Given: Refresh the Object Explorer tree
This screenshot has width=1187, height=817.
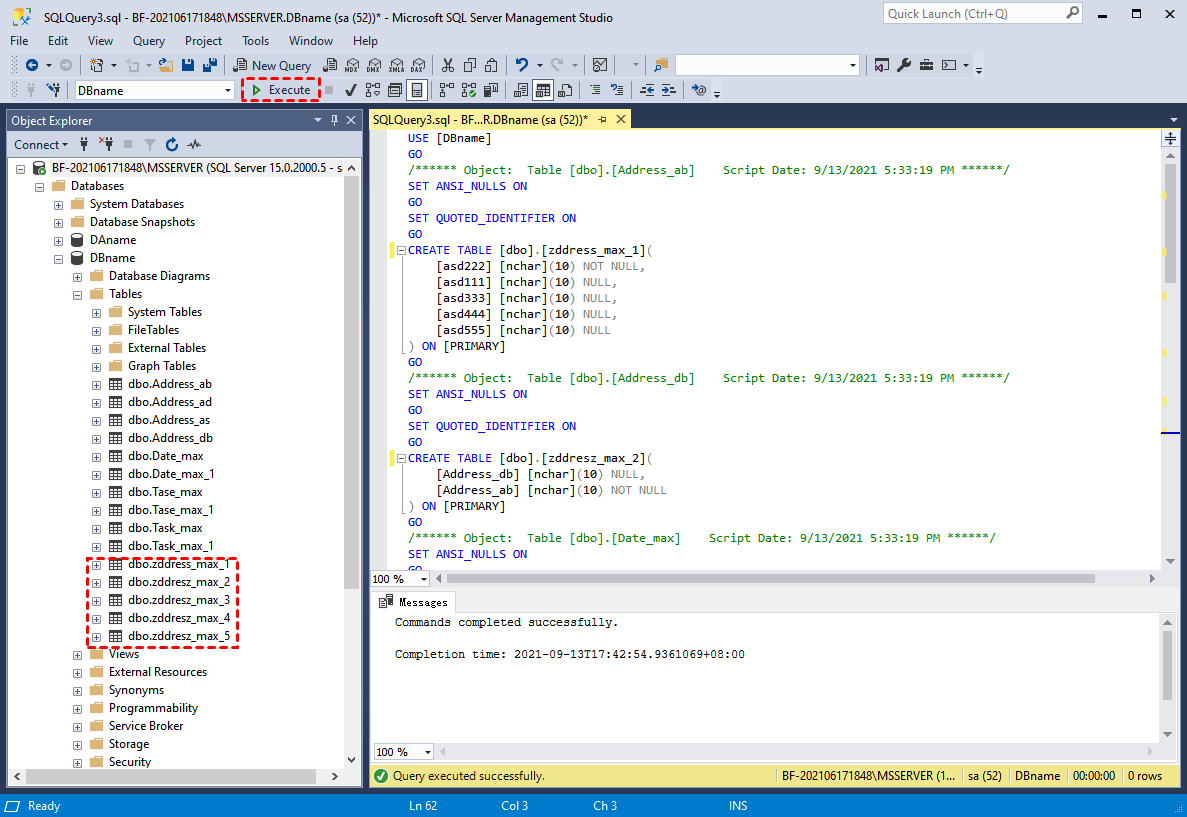Looking at the screenshot, I should [171, 144].
